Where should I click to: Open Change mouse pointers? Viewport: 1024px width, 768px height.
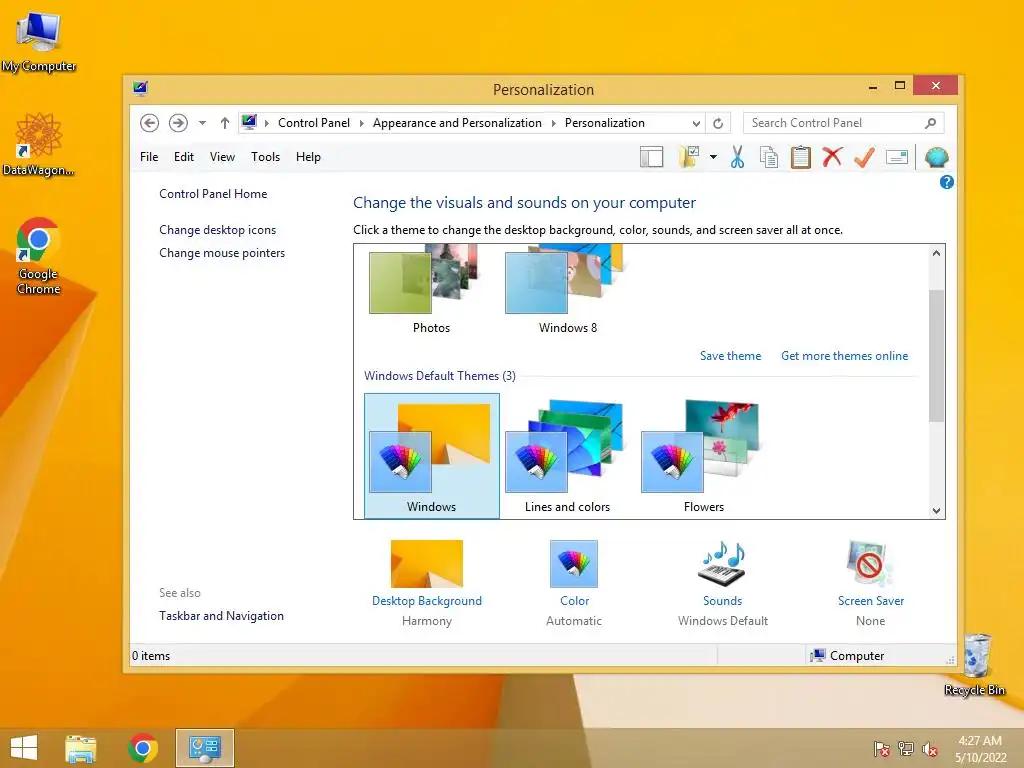[222, 253]
